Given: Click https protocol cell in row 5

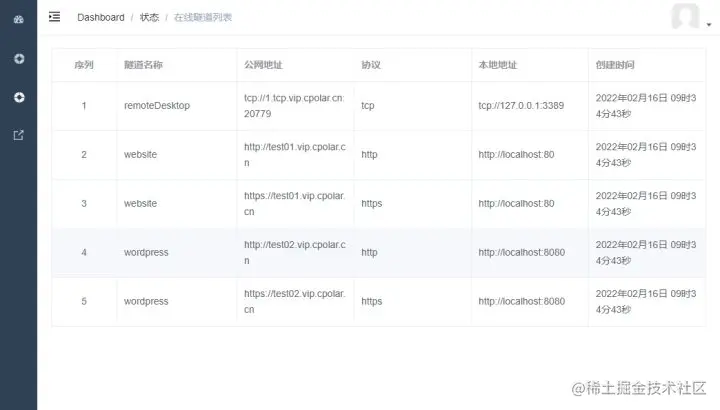Looking at the screenshot, I should 371,302.
